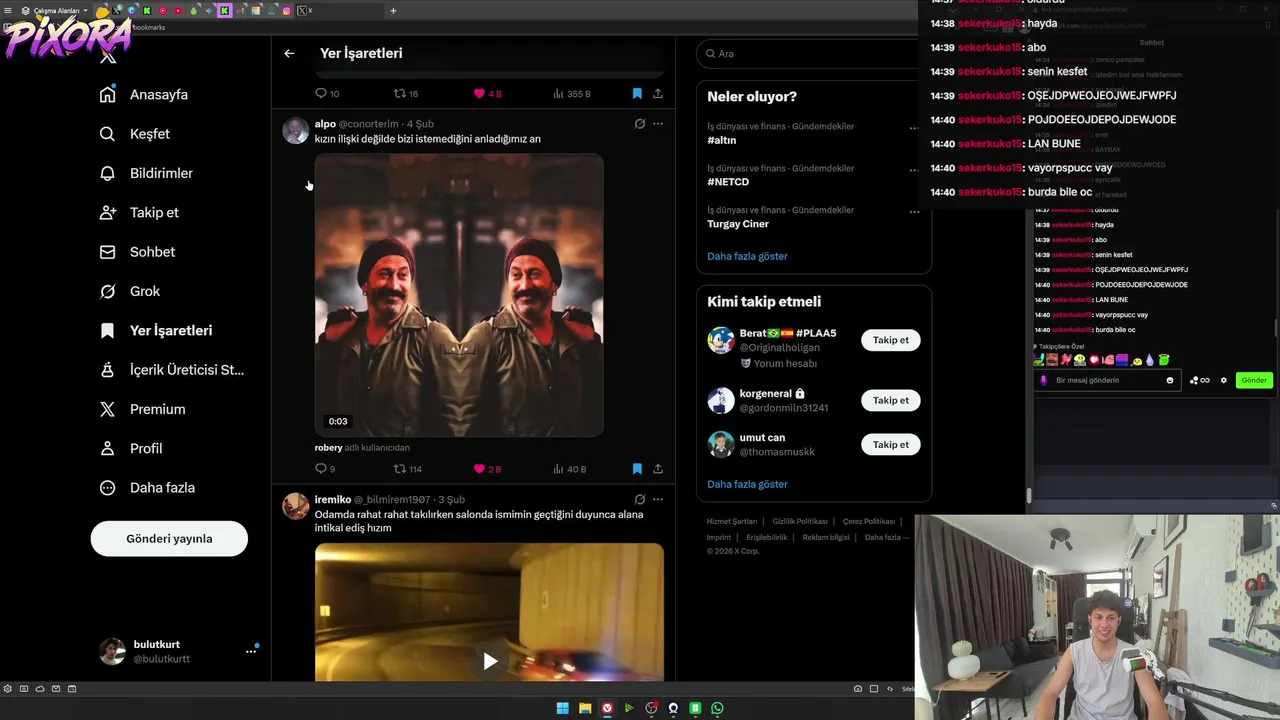The image size is (1280, 720).
Task: Open the more options dots on iremiko's post
Action: [658, 499]
